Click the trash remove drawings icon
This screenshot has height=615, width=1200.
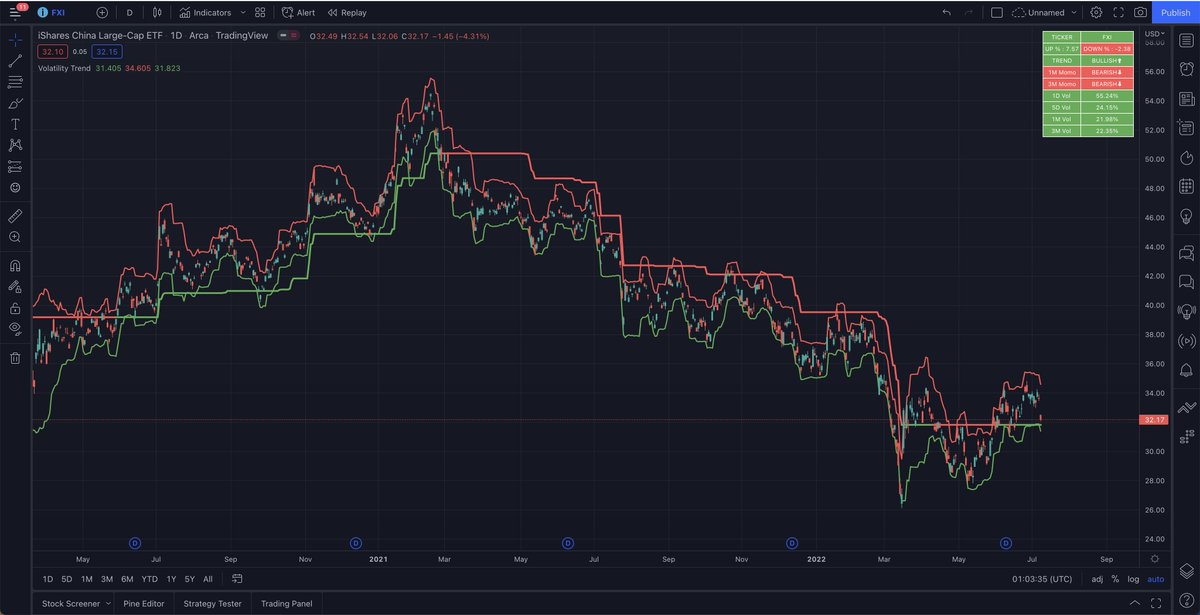point(15,357)
